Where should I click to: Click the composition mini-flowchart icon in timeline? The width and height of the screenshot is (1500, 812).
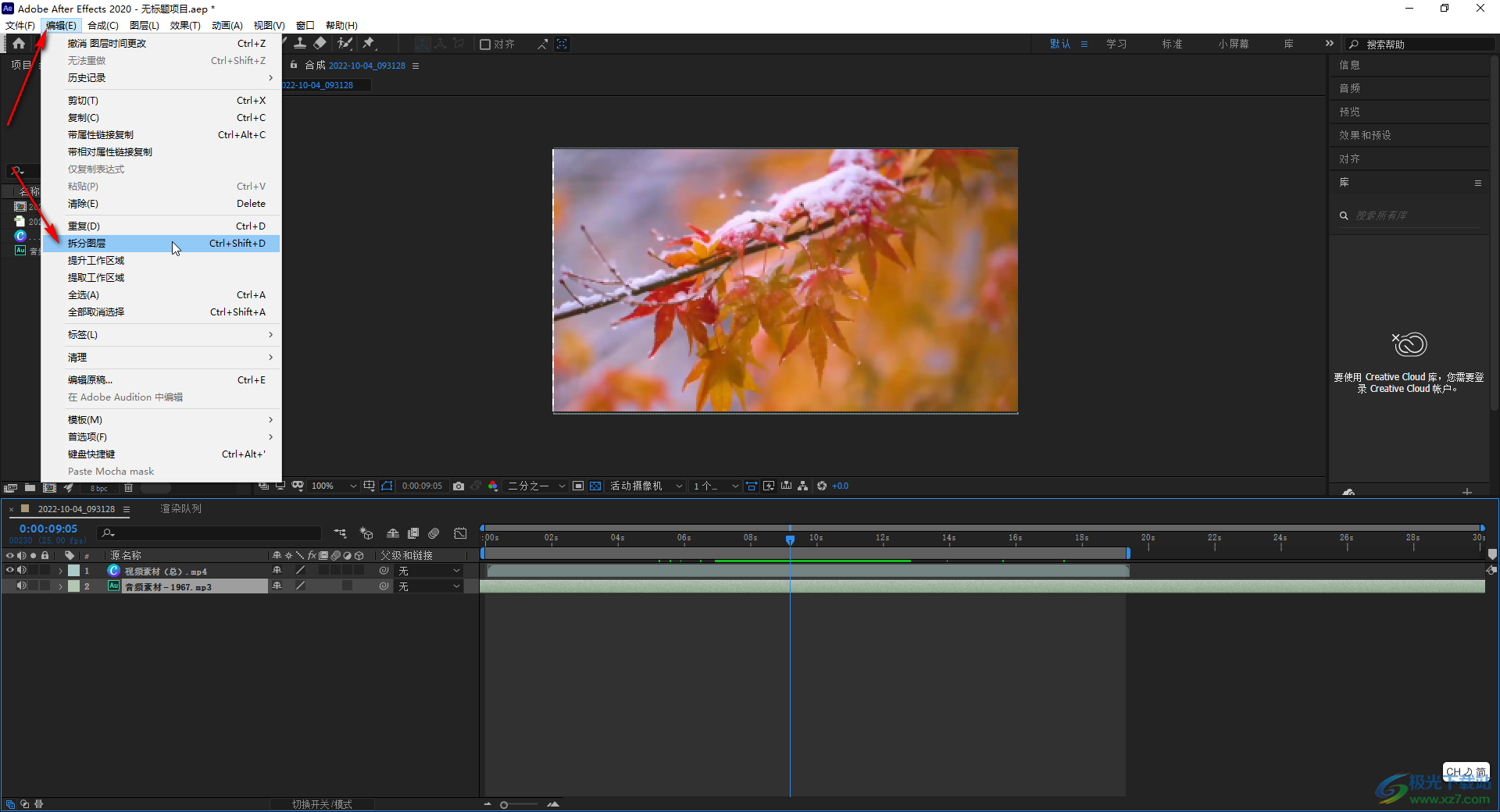tap(341, 533)
